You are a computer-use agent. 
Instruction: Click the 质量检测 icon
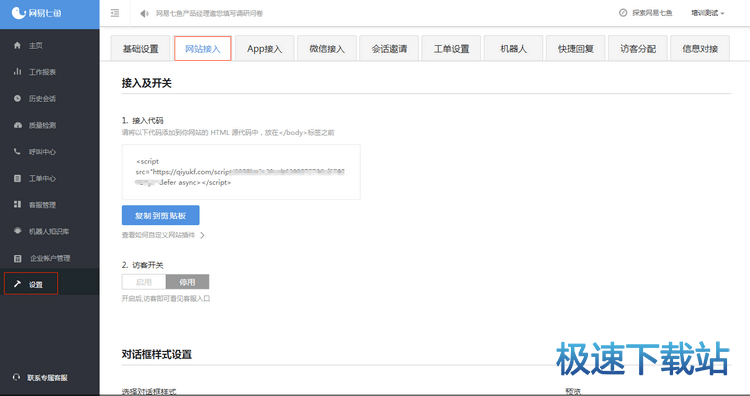coord(18,125)
